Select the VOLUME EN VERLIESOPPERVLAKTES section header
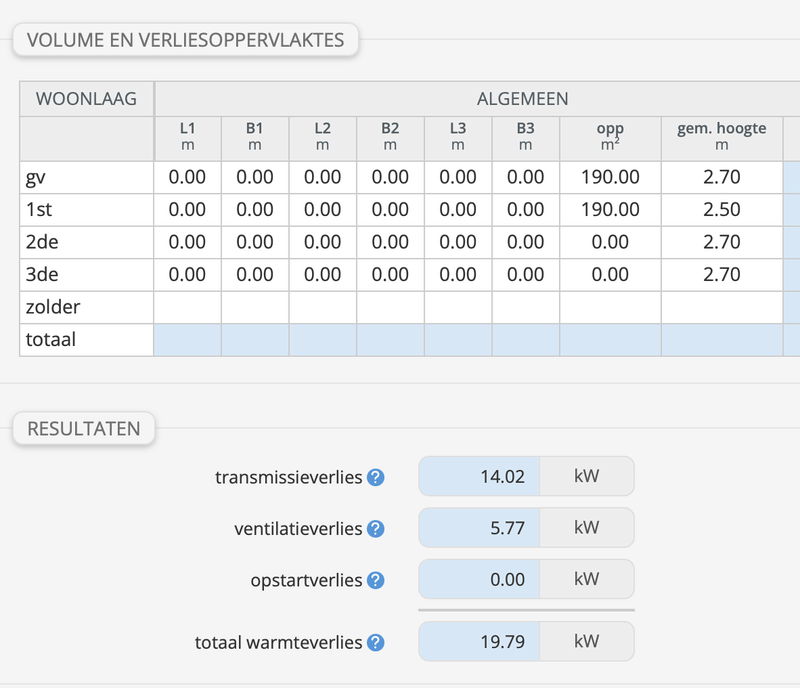The height and width of the screenshot is (688, 800). click(x=185, y=41)
